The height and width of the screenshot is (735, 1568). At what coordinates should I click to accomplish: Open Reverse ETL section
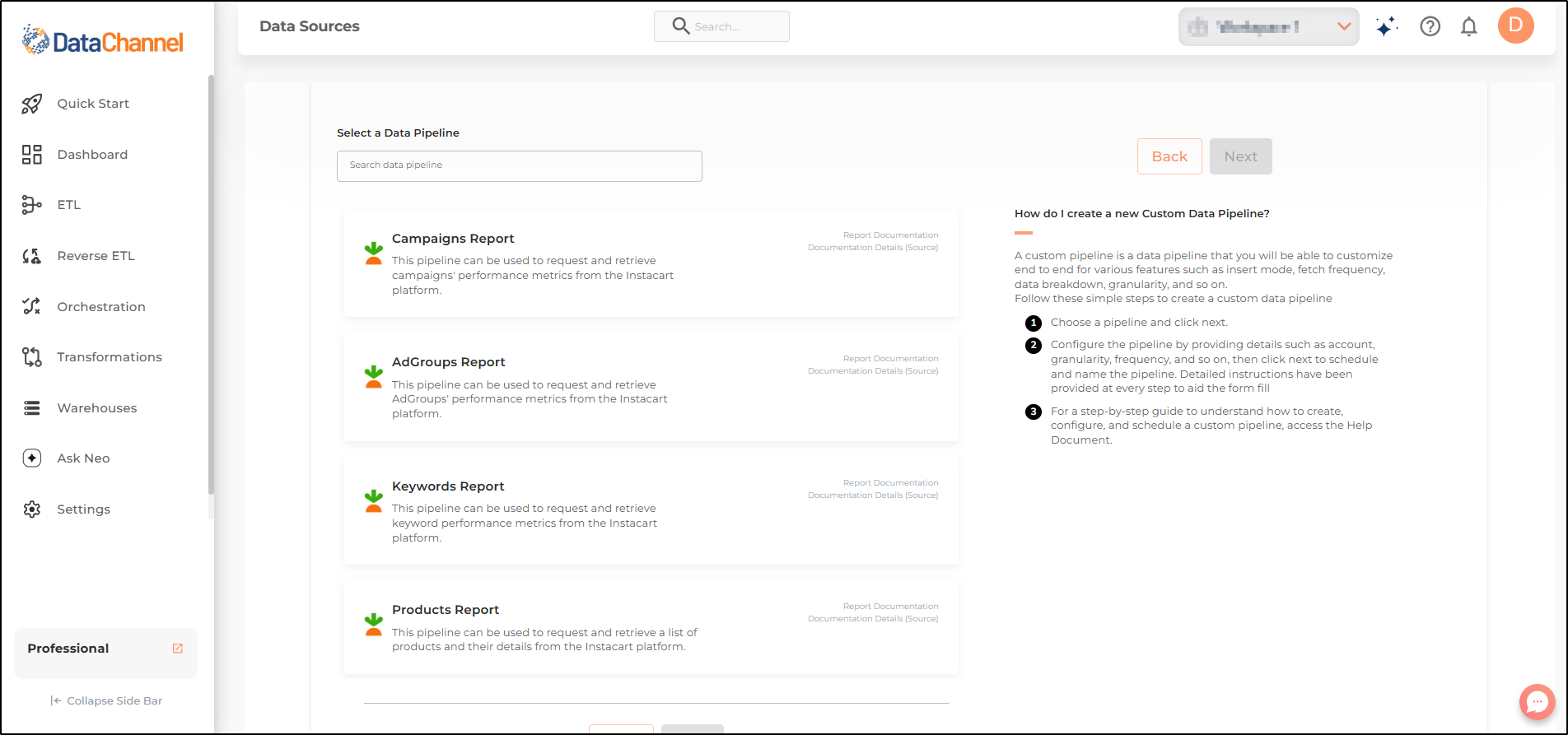[x=96, y=256]
